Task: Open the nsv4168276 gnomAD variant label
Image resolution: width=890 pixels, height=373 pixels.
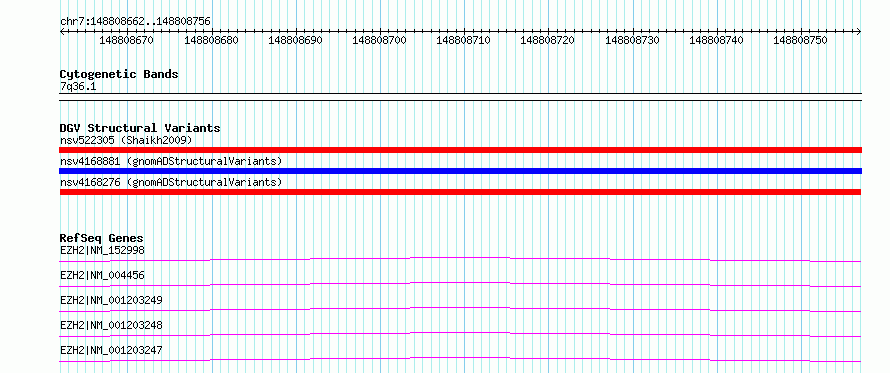Action: pos(171,182)
